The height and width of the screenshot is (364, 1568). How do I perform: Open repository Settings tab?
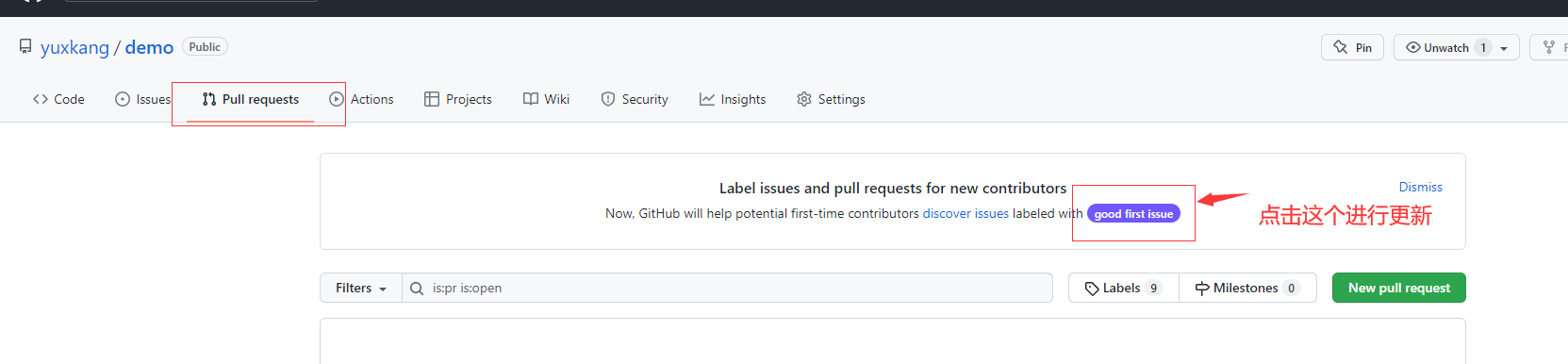831,99
